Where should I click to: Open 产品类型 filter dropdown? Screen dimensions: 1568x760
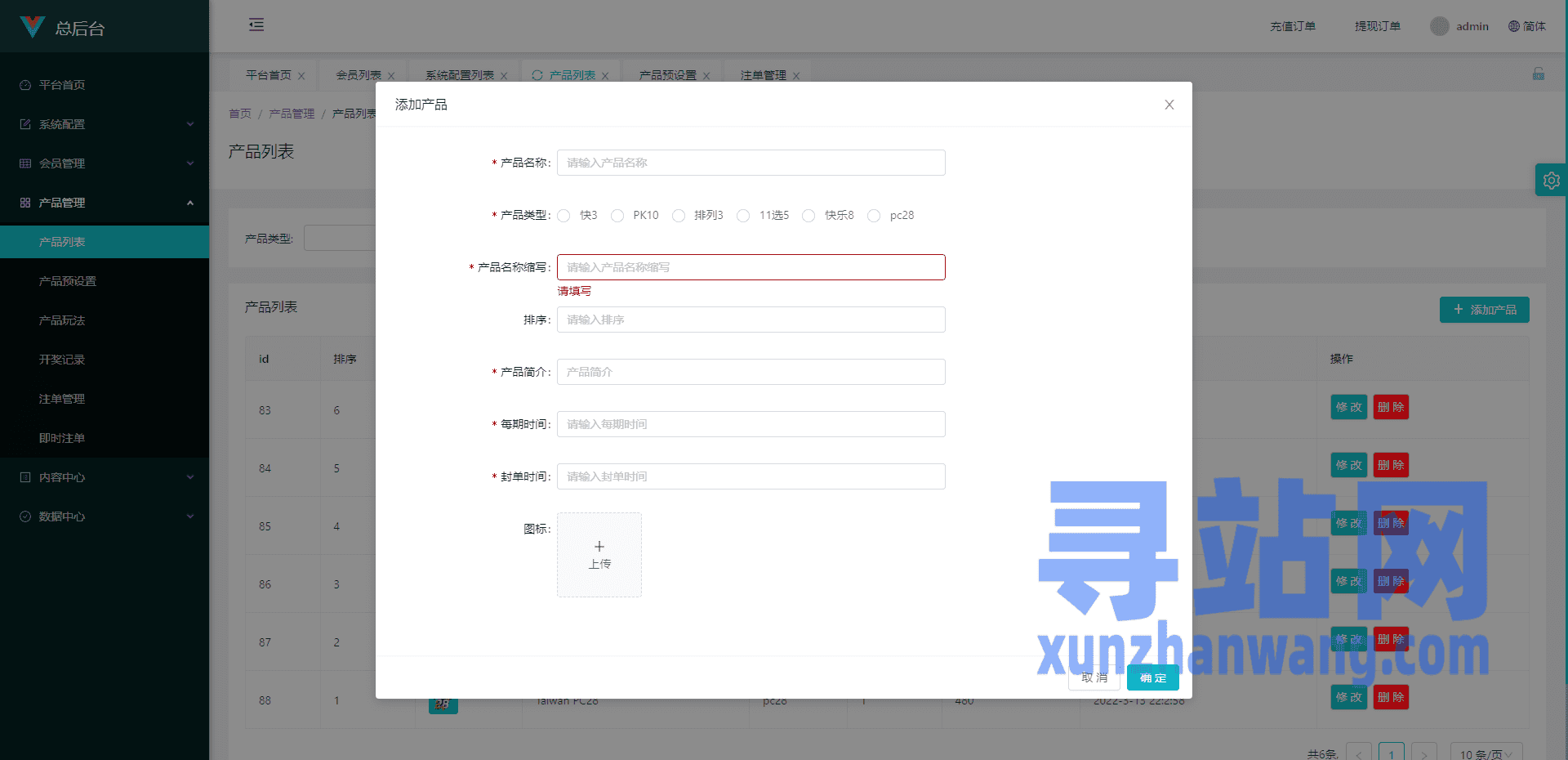340,238
